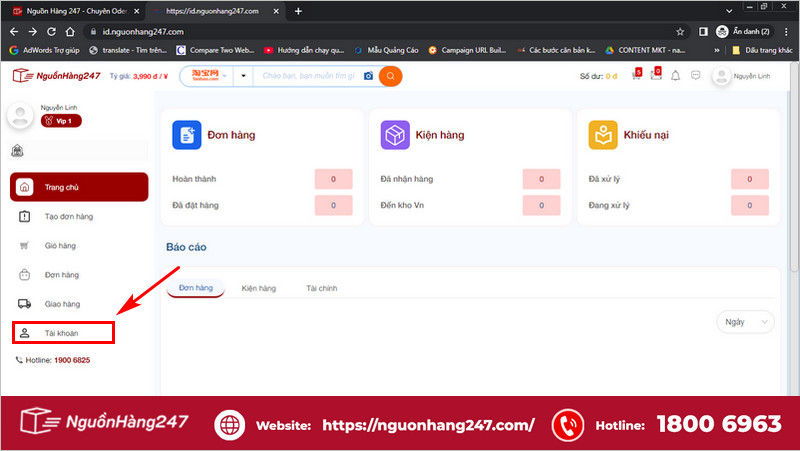Reload the page
Screen dimensions: 800x451
[52, 32]
